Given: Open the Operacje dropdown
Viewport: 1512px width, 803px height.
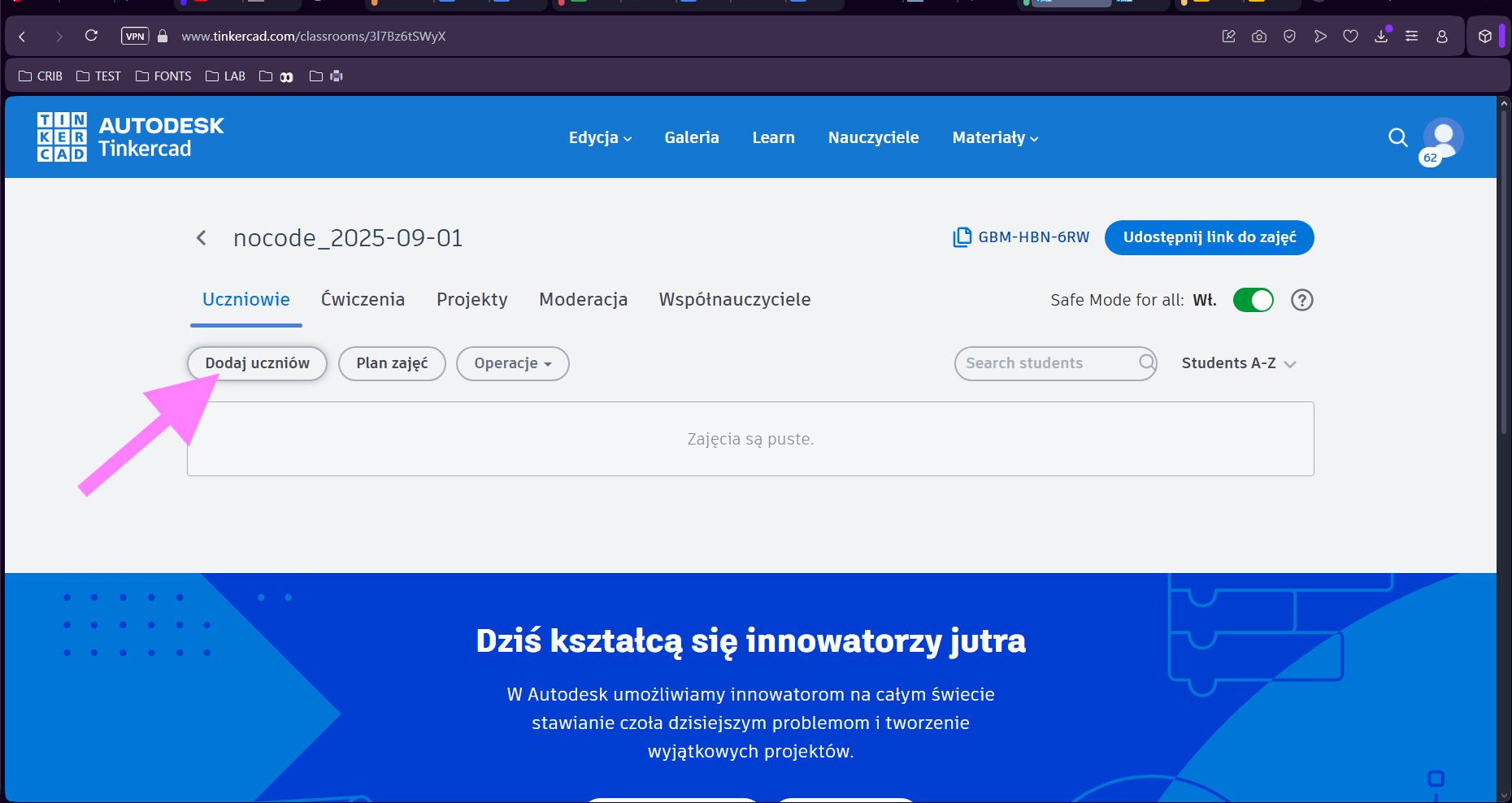Looking at the screenshot, I should point(512,363).
